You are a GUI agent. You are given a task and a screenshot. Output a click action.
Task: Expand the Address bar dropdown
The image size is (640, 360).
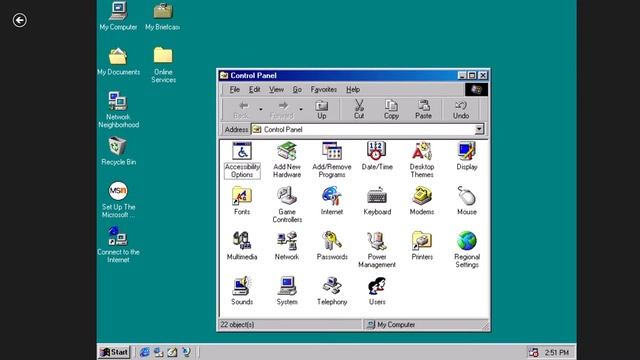479,129
